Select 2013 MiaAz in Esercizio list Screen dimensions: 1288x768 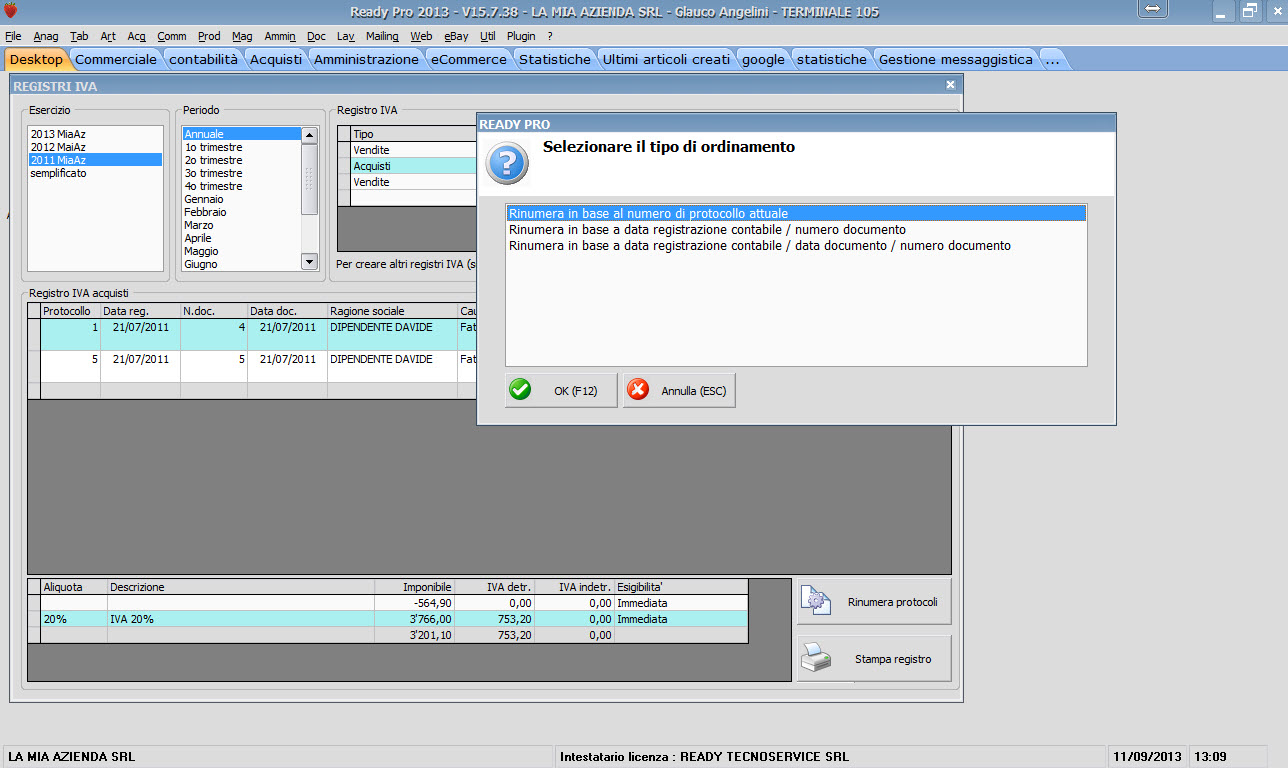click(x=95, y=134)
